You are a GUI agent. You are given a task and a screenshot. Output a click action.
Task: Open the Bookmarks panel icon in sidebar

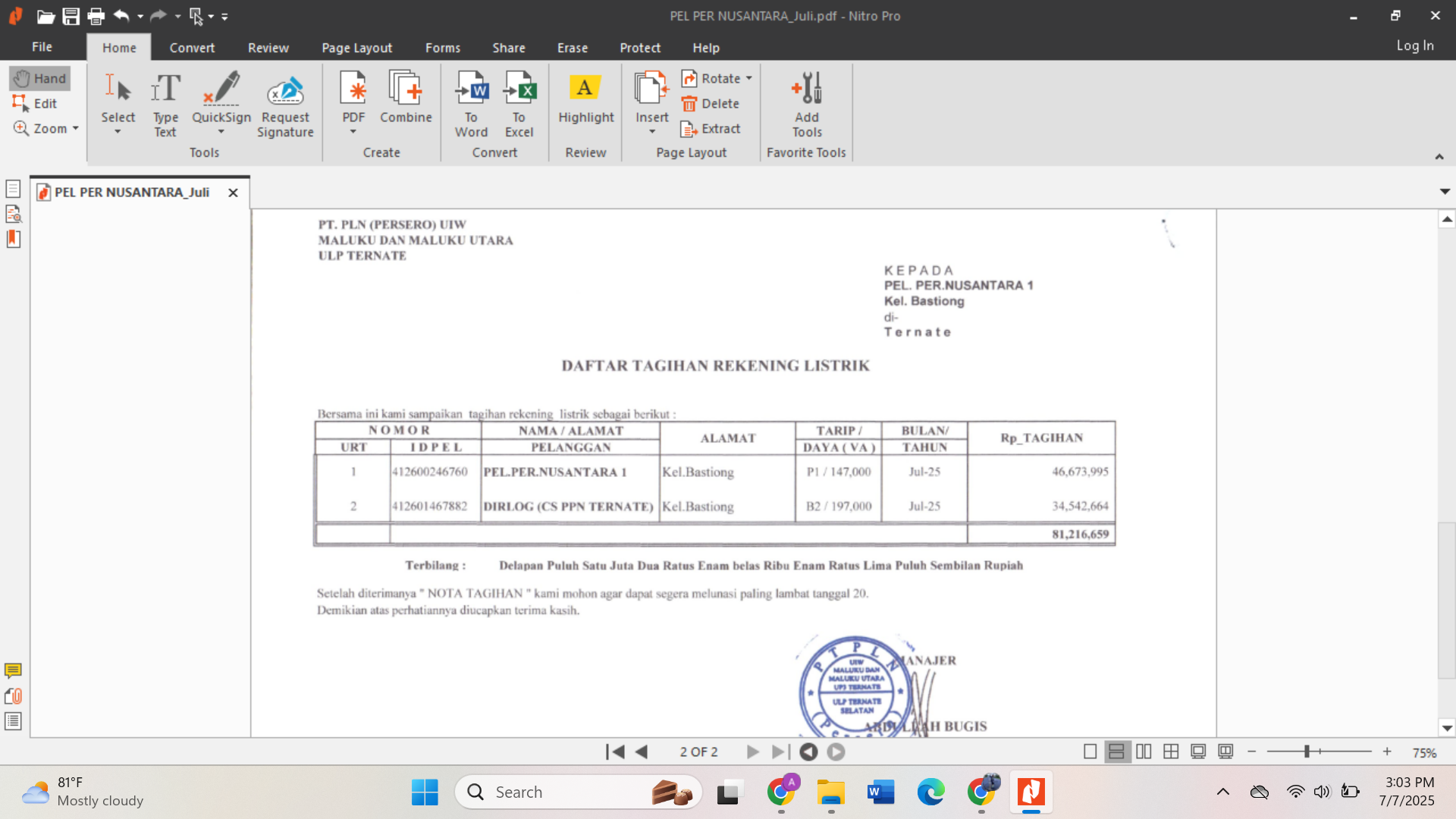(13, 239)
